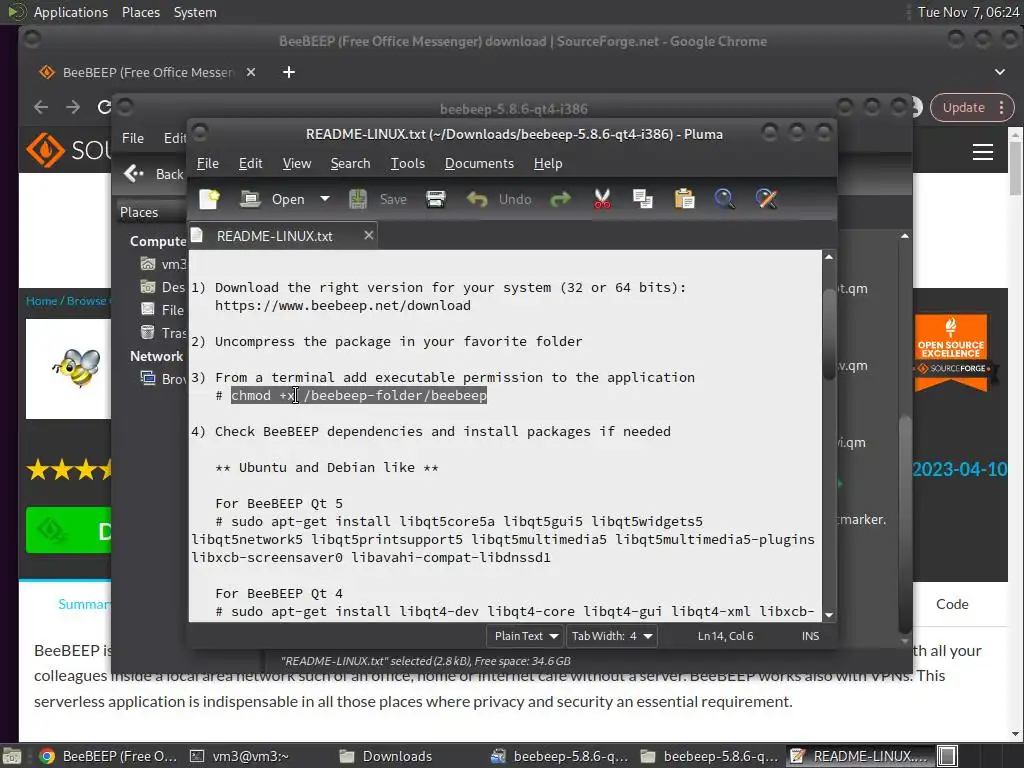Open Find using the magnifier icon
Screen dimensions: 1024x768
[724, 199]
